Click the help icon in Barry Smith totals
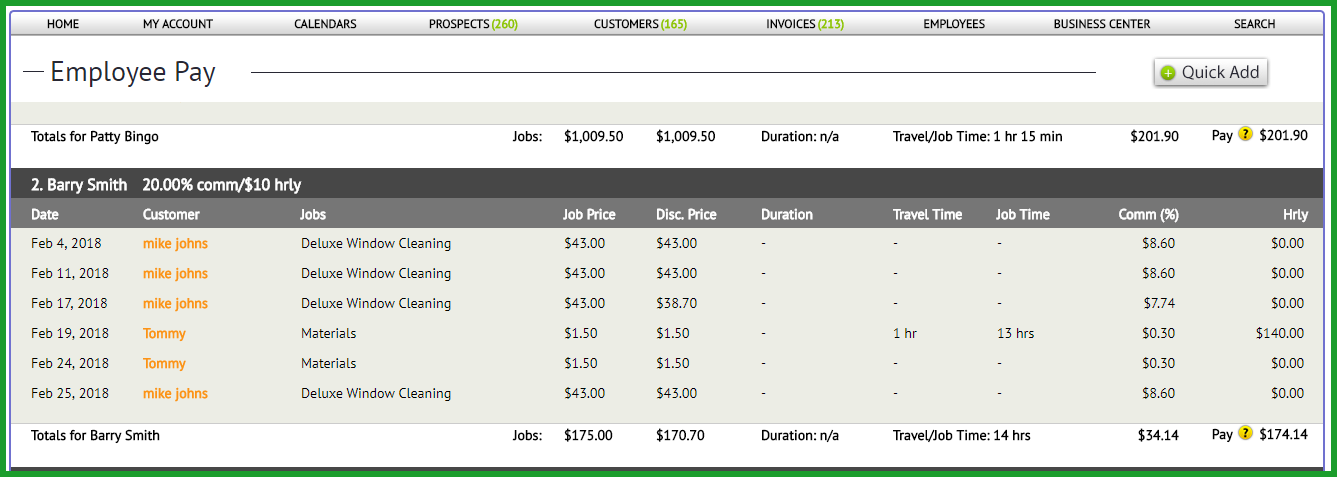1337x477 pixels. click(1245, 433)
